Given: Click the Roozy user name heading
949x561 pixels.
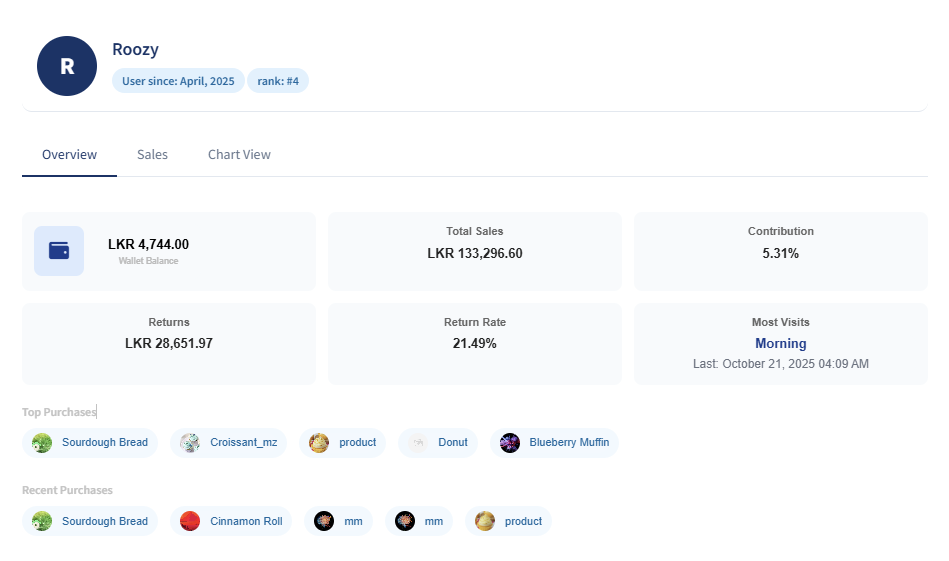Looking at the screenshot, I should pos(136,50).
